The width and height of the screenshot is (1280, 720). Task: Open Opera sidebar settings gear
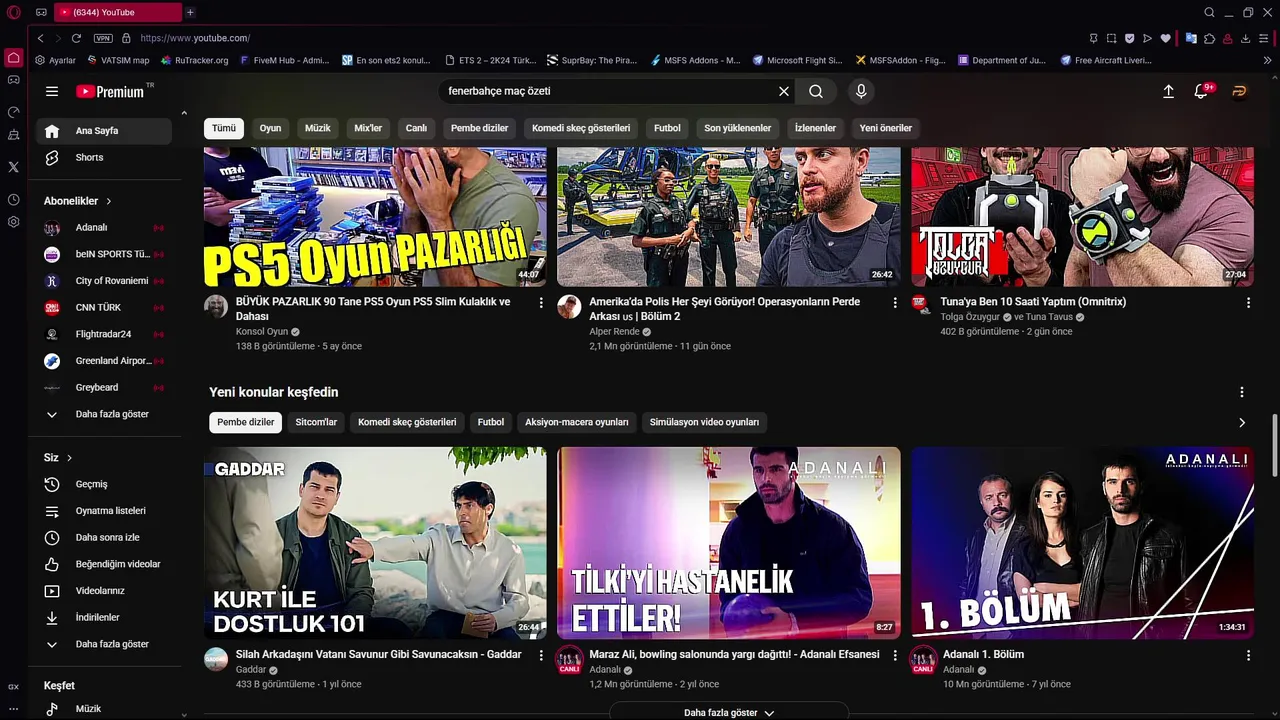[14, 222]
